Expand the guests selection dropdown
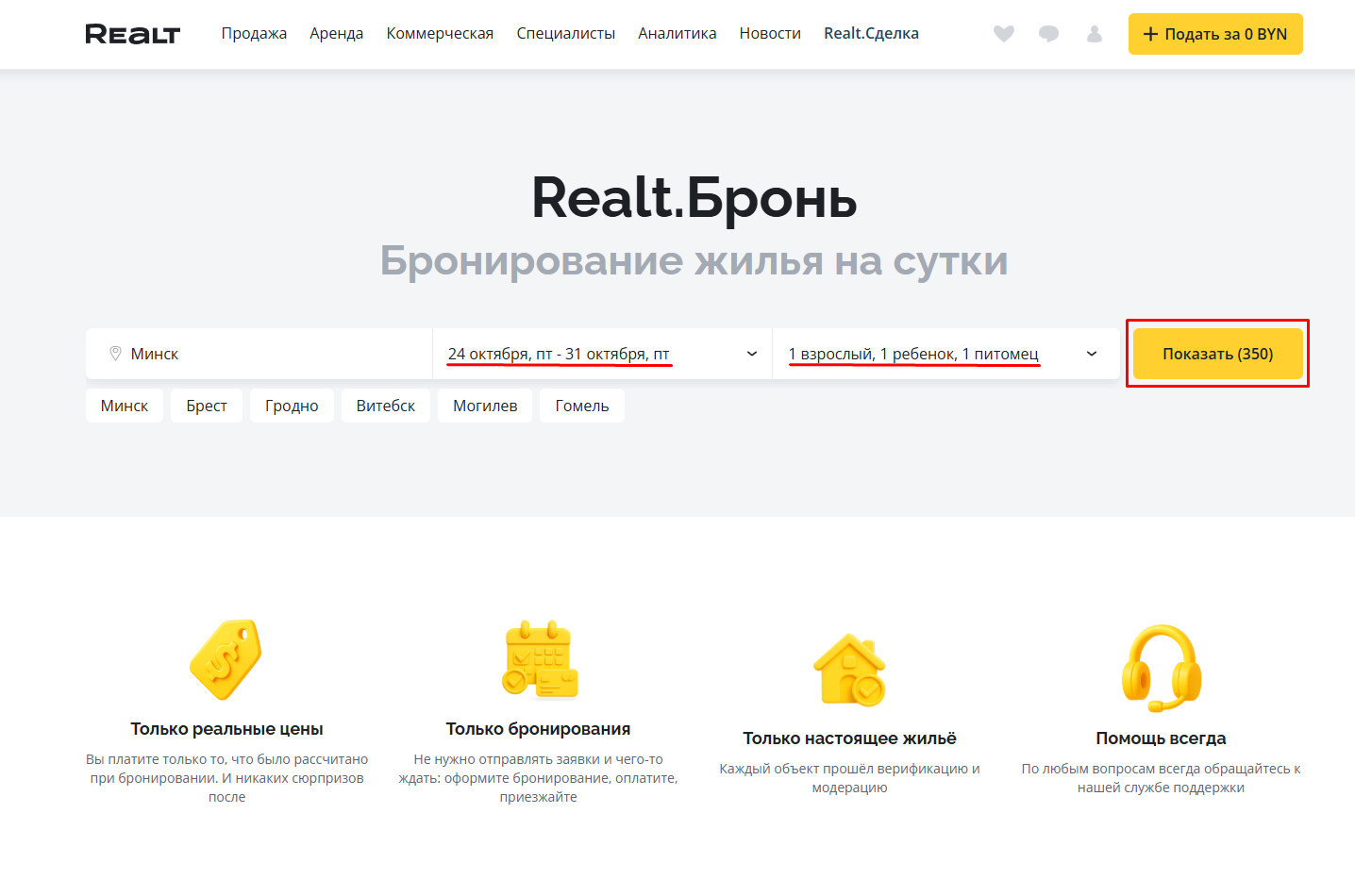Viewport: 1355px width, 896px height. tap(1092, 354)
